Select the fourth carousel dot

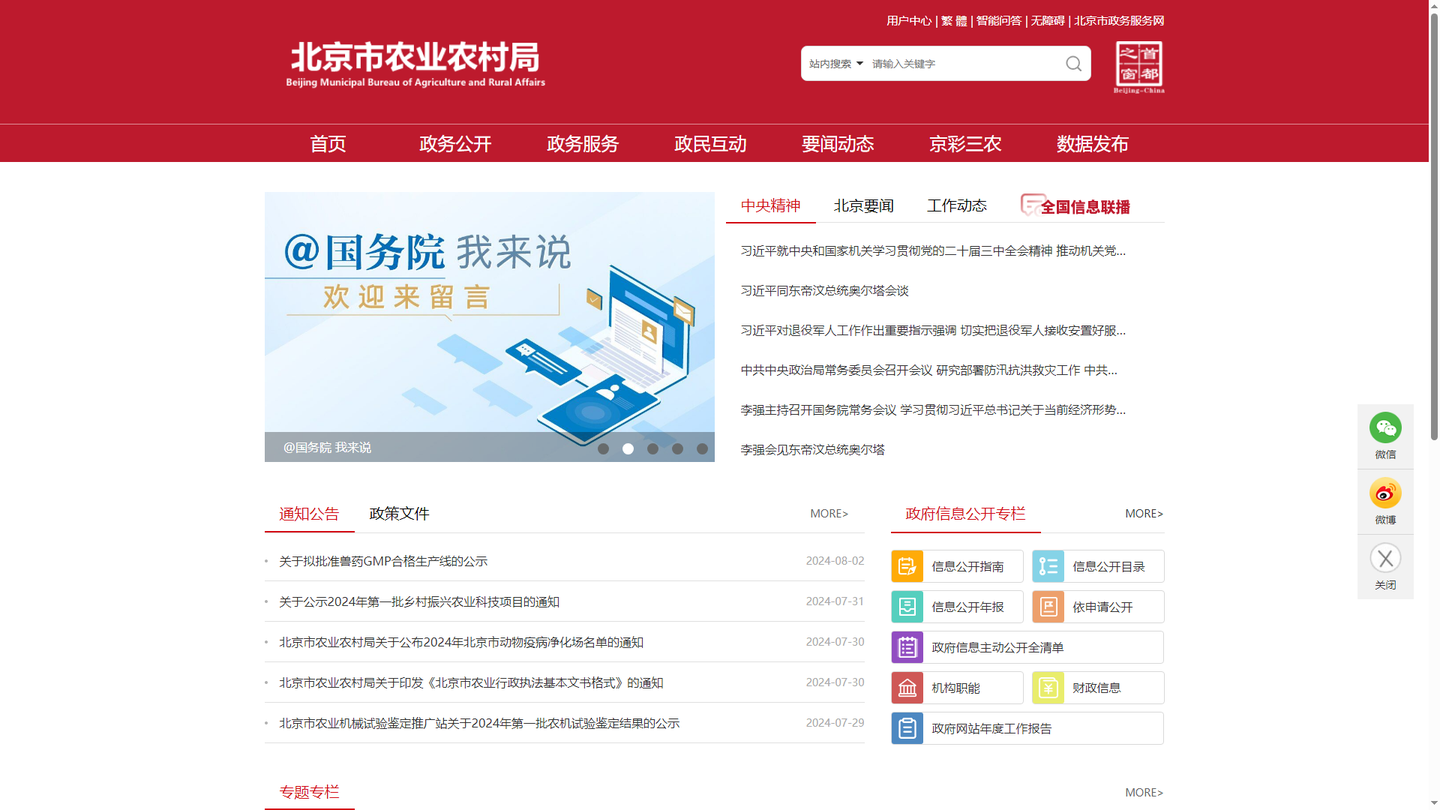tap(678, 449)
